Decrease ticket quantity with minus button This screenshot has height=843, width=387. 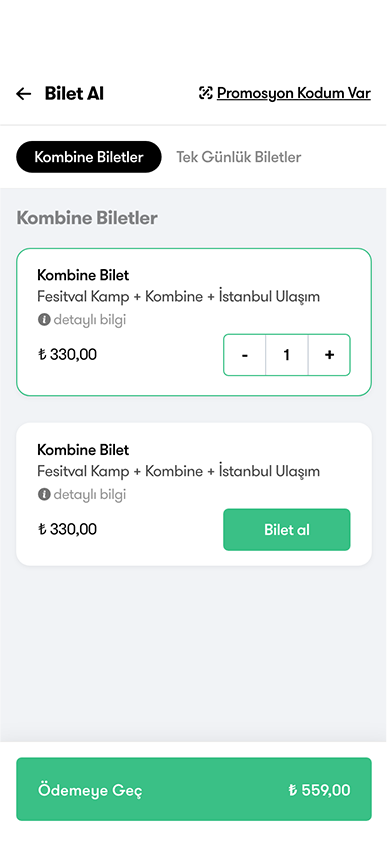point(245,355)
